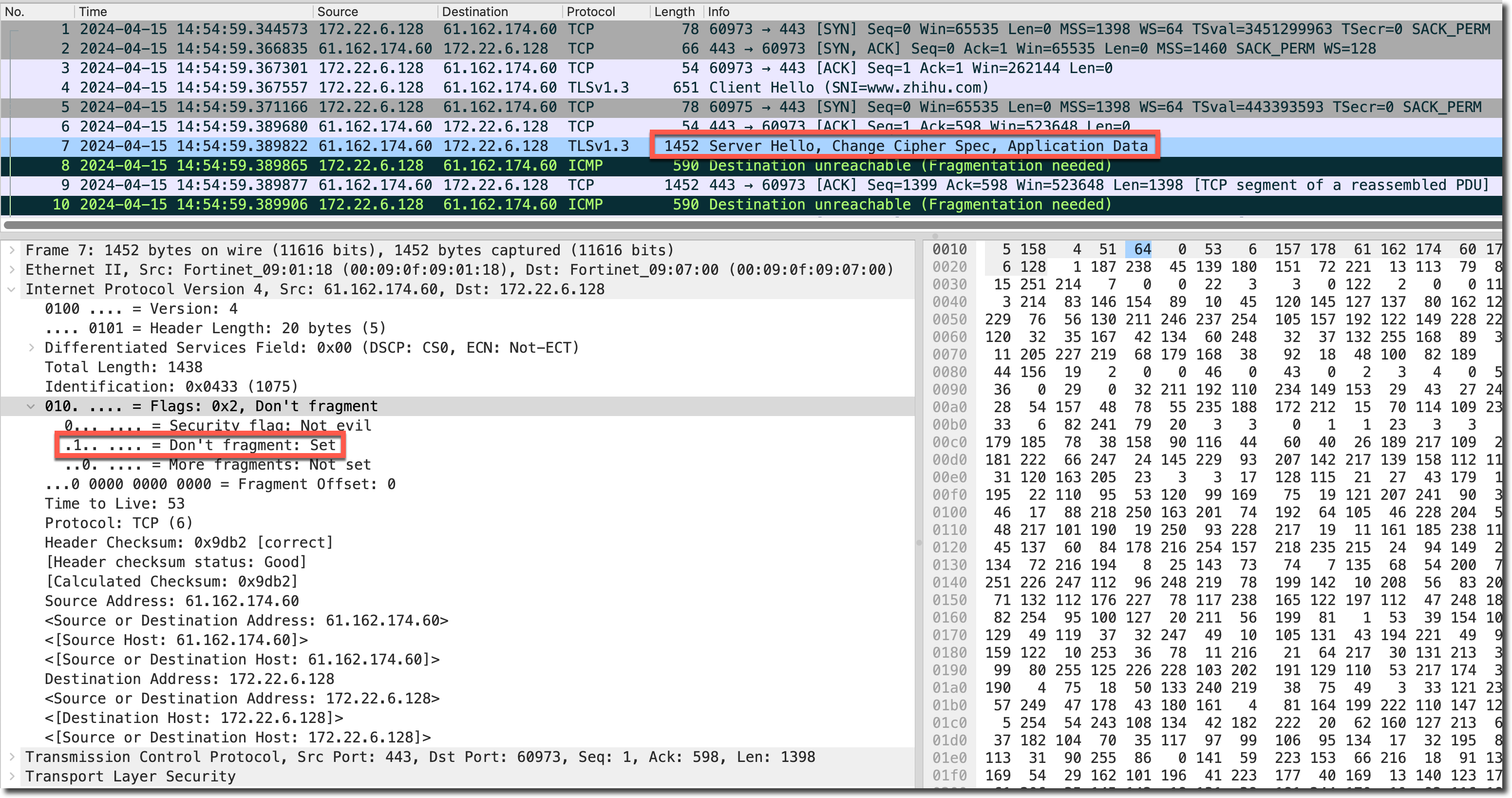This screenshot has height=798, width=1512.
Task: Collapse the Flags: 0x2 Don't fragment node
Action: tap(31, 406)
